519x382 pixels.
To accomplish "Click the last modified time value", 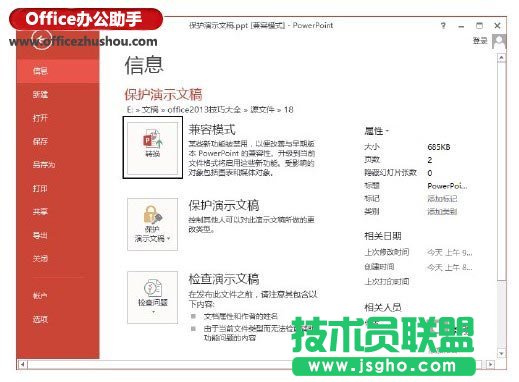I will pyautogui.click(x=450, y=252).
